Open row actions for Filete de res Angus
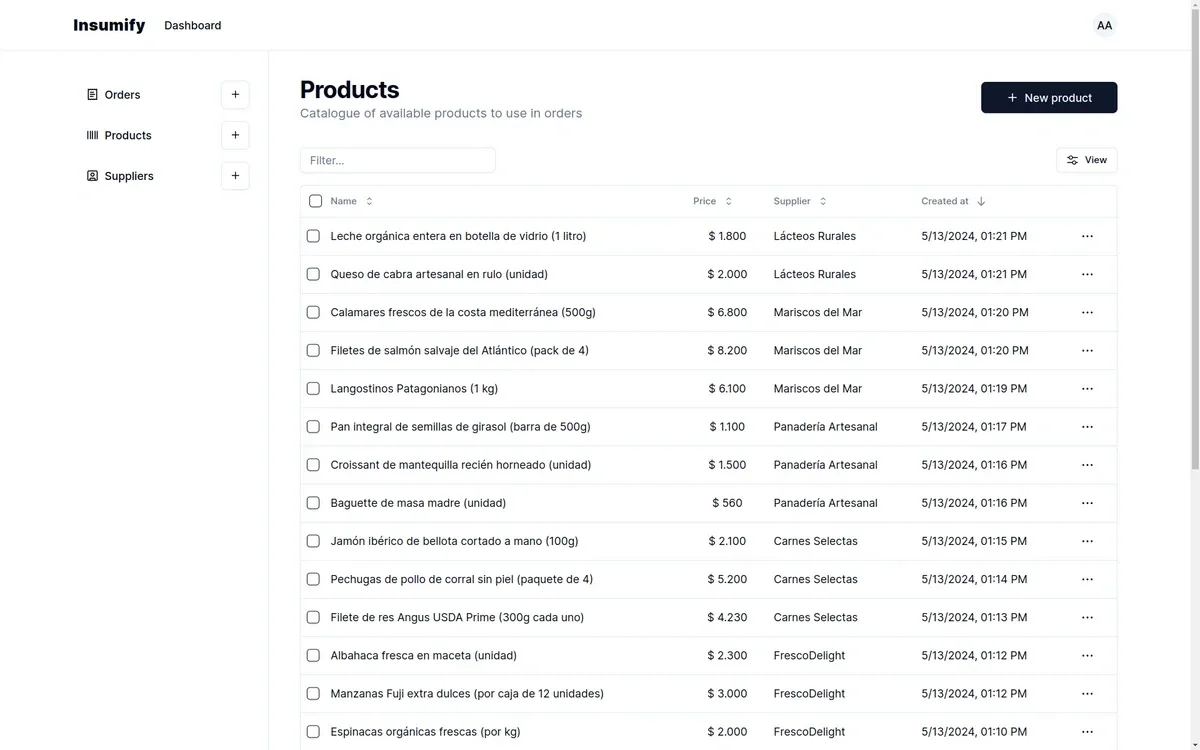1200x750 pixels. 1087,617
